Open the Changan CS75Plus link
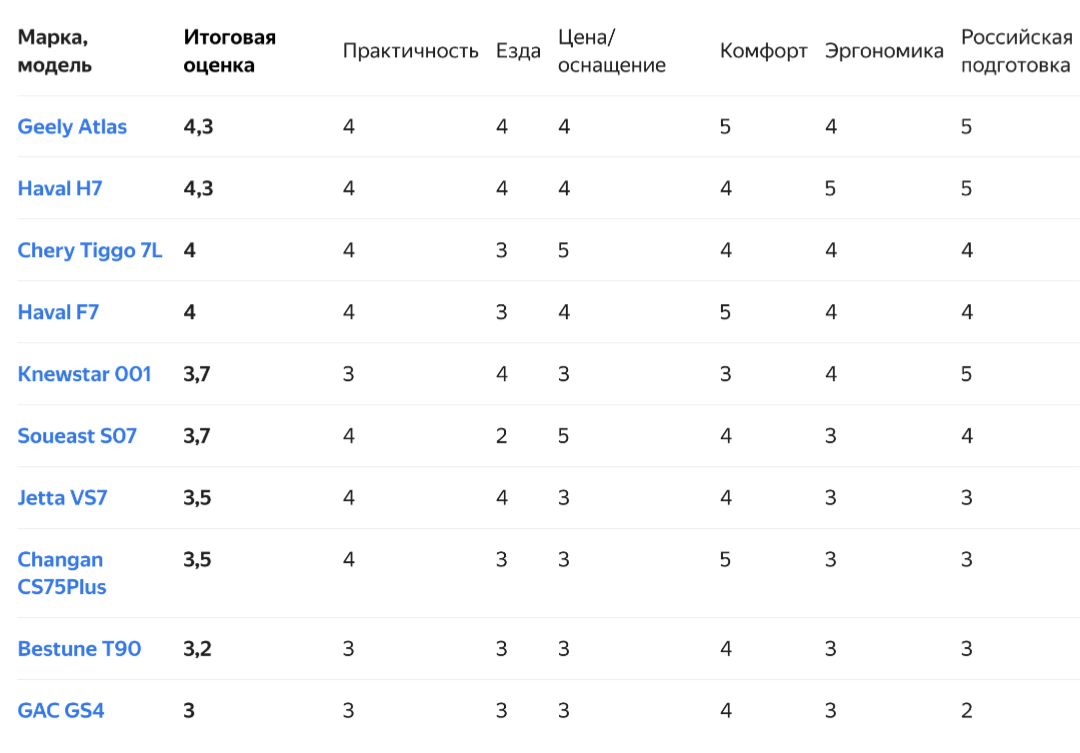The width and height of the screenshot is (1080, 753). point(62,573)
